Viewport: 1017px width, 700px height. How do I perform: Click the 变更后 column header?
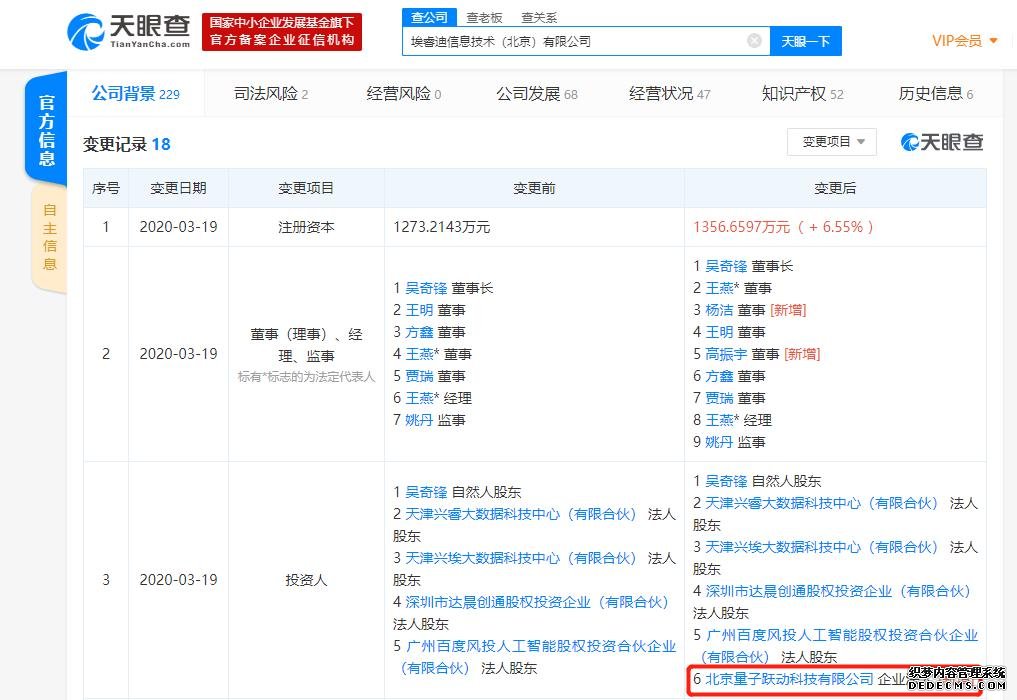point(835,188)
